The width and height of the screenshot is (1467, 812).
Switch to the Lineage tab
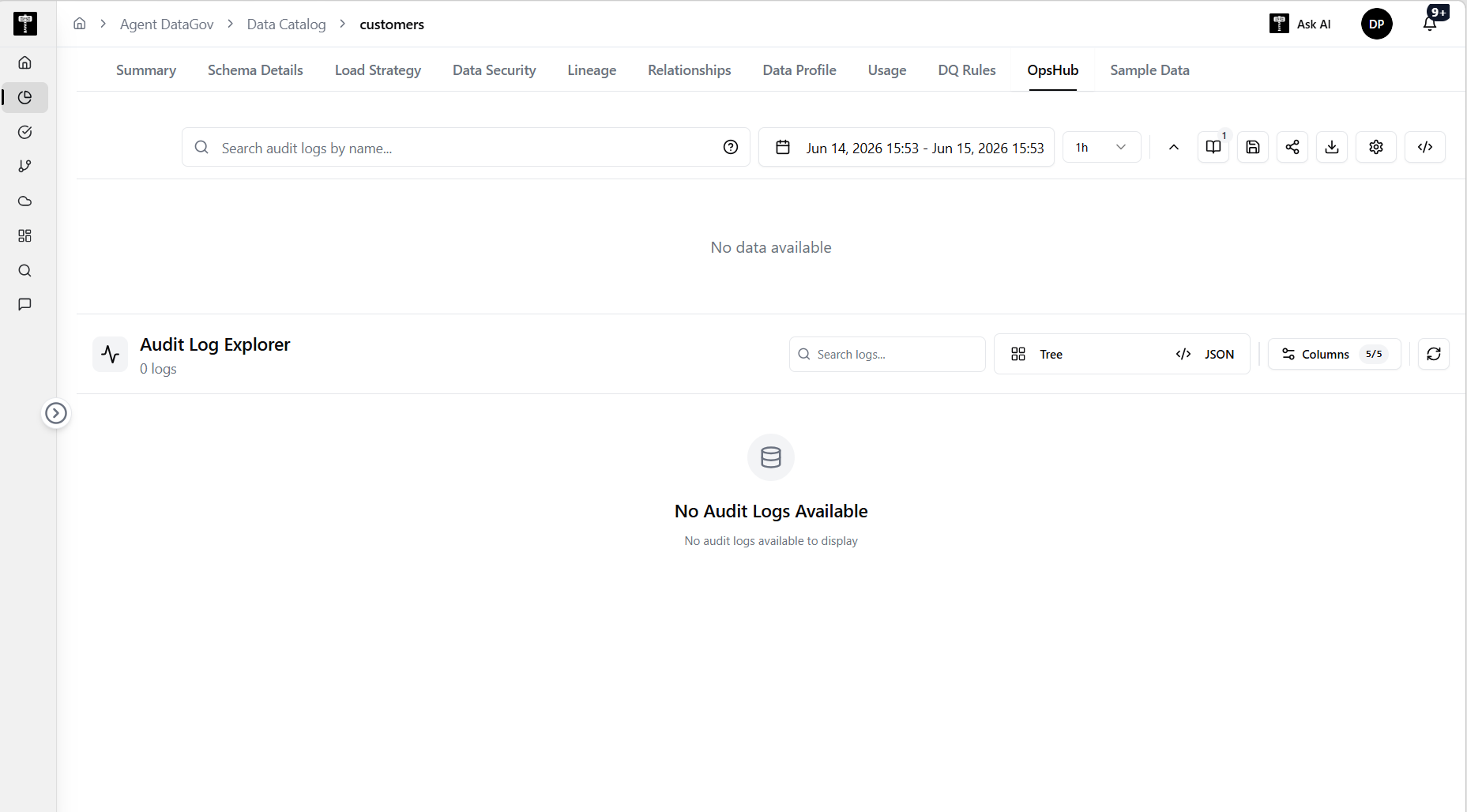pyautogui.click(x=592, y=70)
